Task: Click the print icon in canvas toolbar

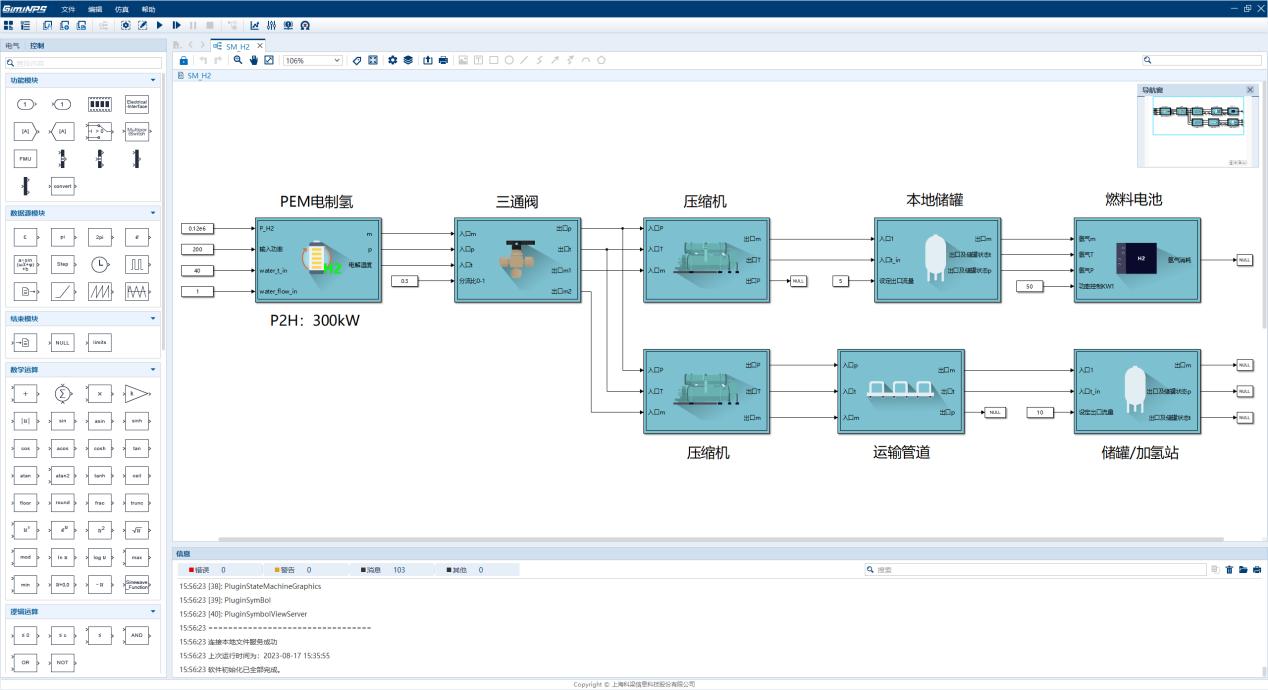Action: click(x=443, y=60)
